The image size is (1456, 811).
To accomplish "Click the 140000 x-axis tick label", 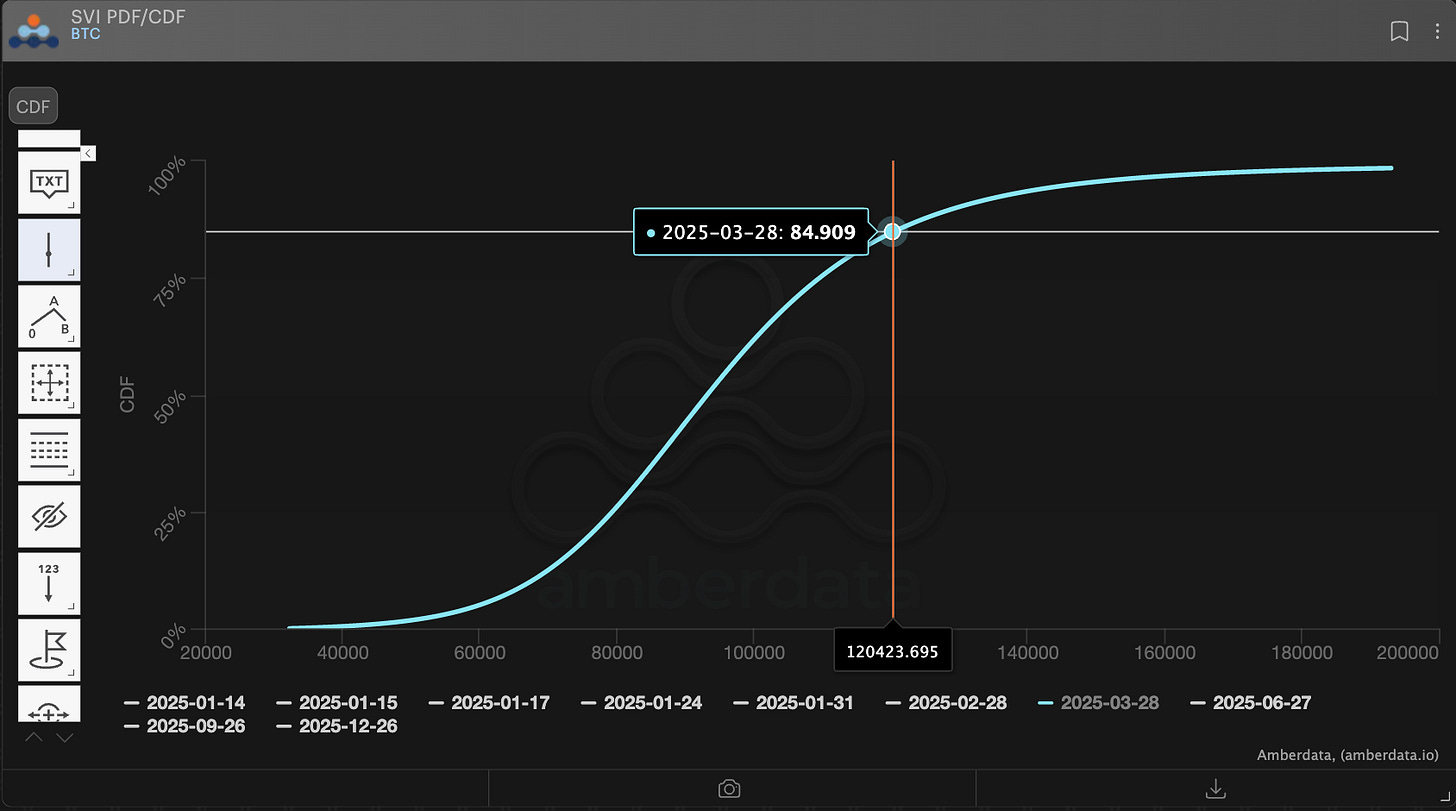I will point(1028,652).
